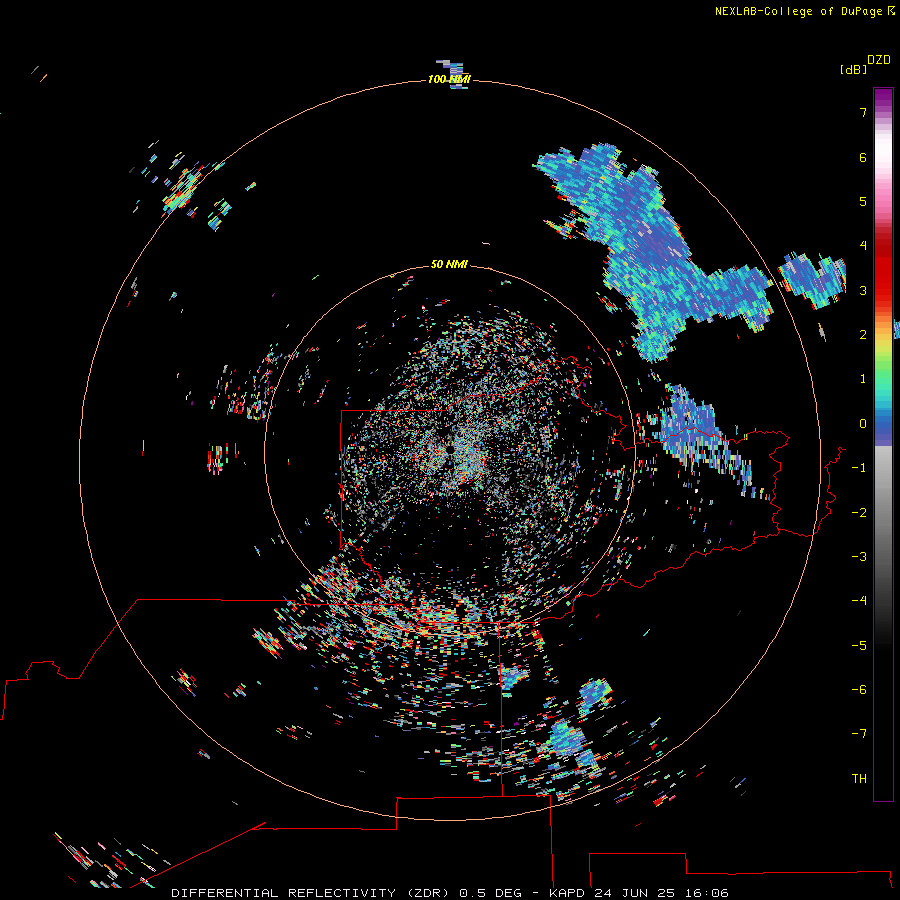The width and height of the screenshot is (900, 900).
Task: Click the 16:06 timestamp in caption
Action: (706, 893)
